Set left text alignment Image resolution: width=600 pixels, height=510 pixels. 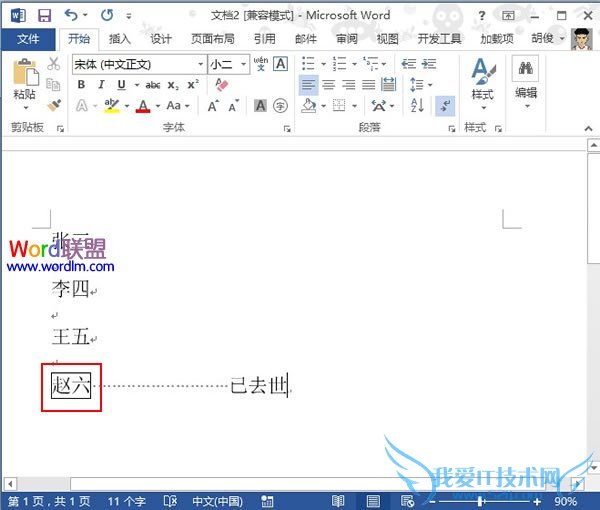[308, 85]
